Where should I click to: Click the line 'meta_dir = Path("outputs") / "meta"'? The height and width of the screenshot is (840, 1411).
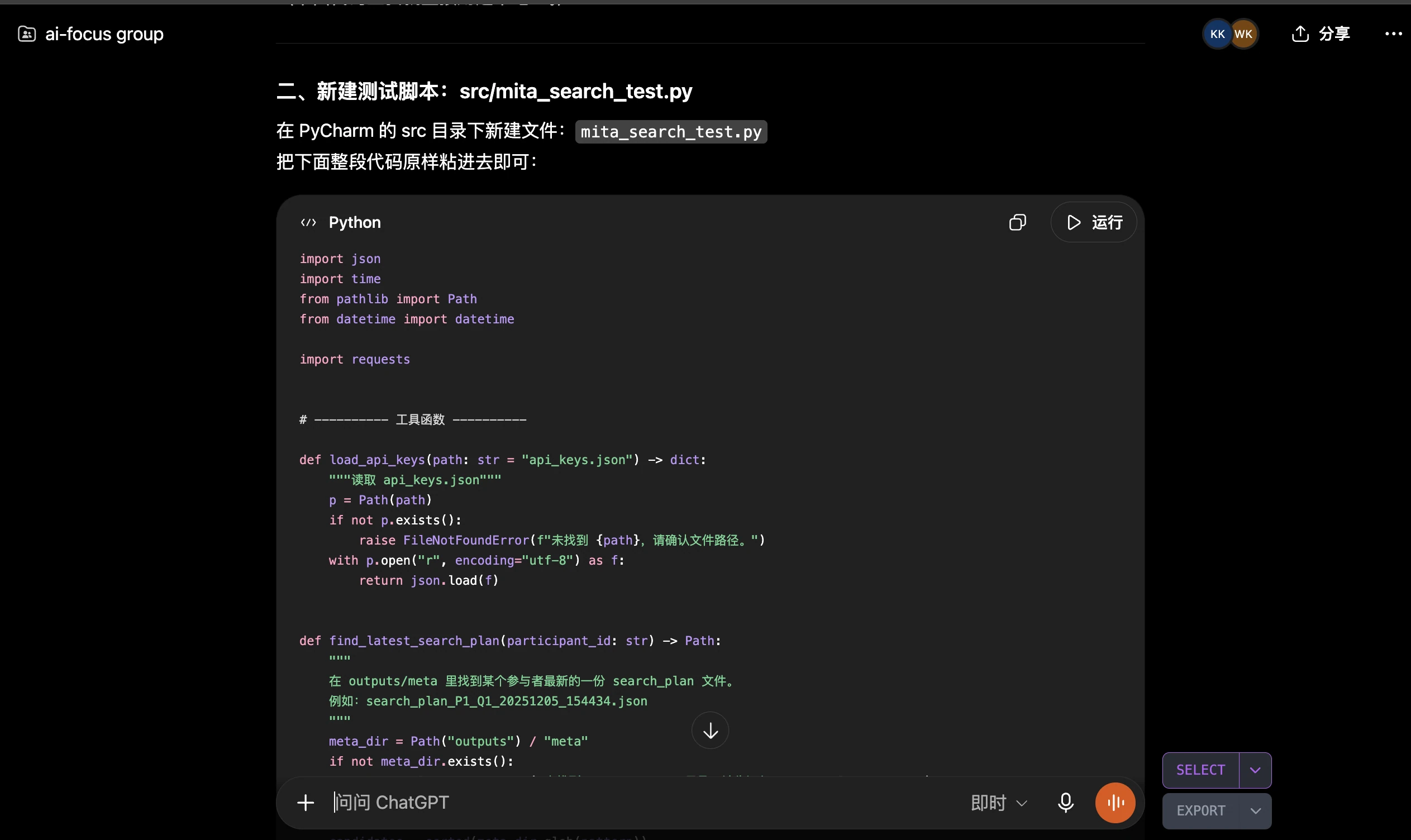pyautogui.click(x=459, y=742)
